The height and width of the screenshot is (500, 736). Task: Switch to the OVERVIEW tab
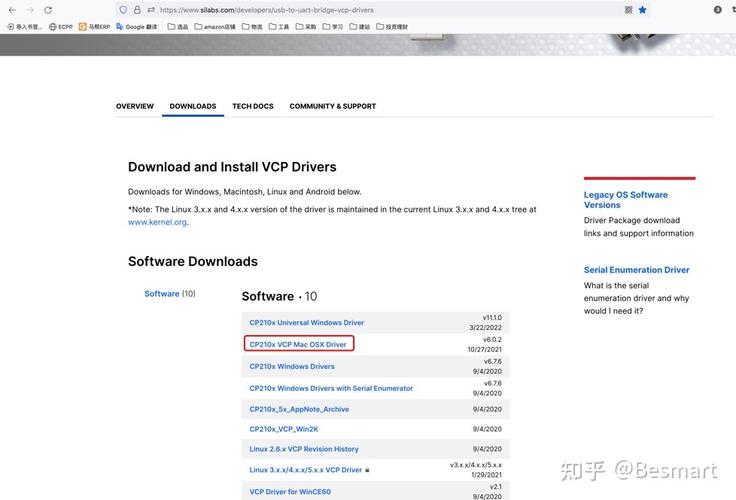tap(135, 106)
